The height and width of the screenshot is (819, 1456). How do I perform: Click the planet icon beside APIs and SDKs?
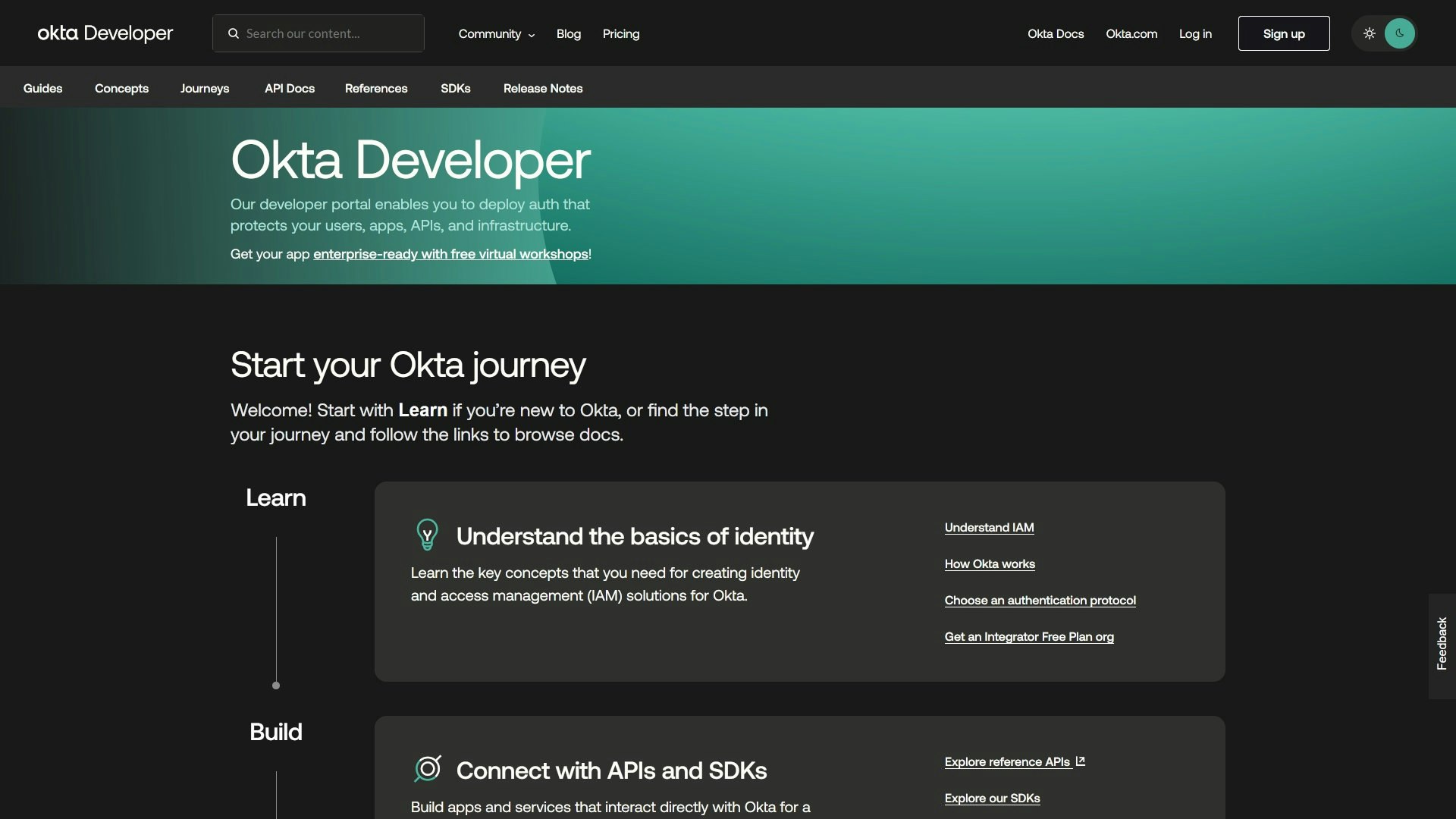(428, 769)
